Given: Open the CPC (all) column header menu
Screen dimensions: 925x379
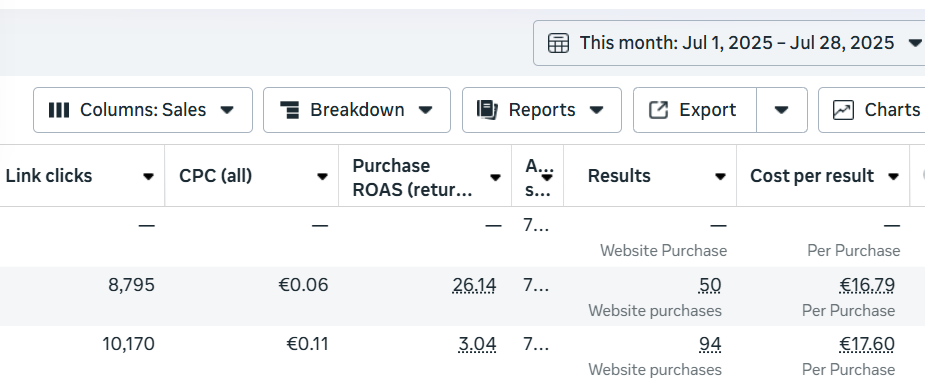Looking at the screenshot, I should pyautogui.click(x=322, y=177).
